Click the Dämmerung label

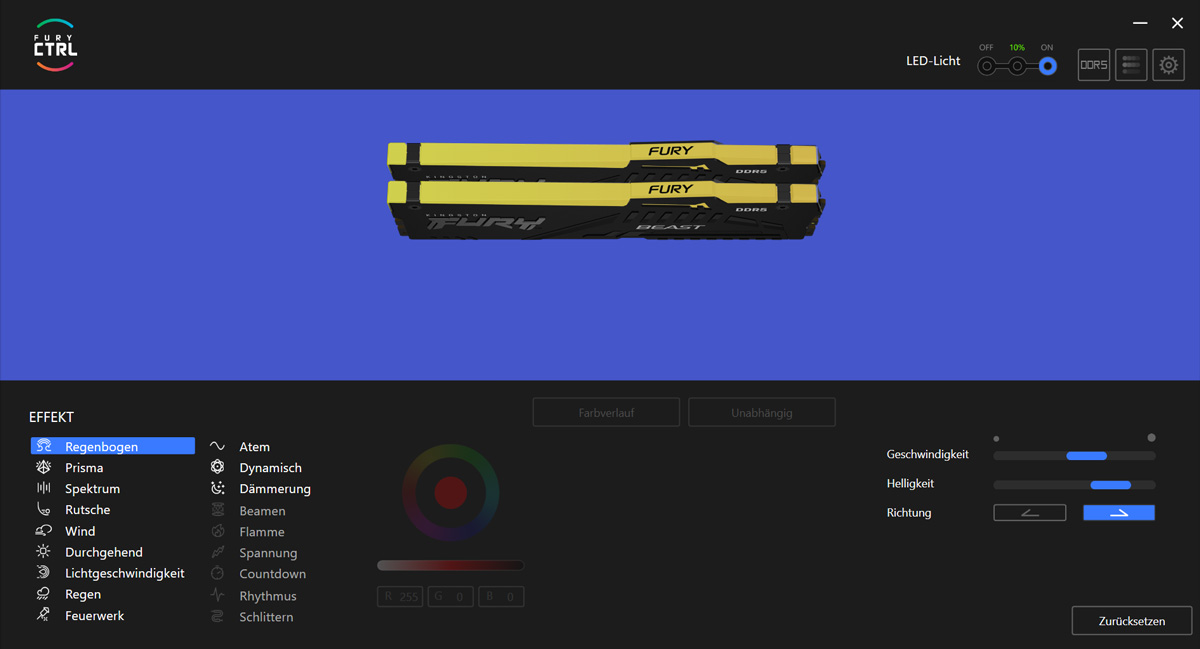[x=275, y=489]
